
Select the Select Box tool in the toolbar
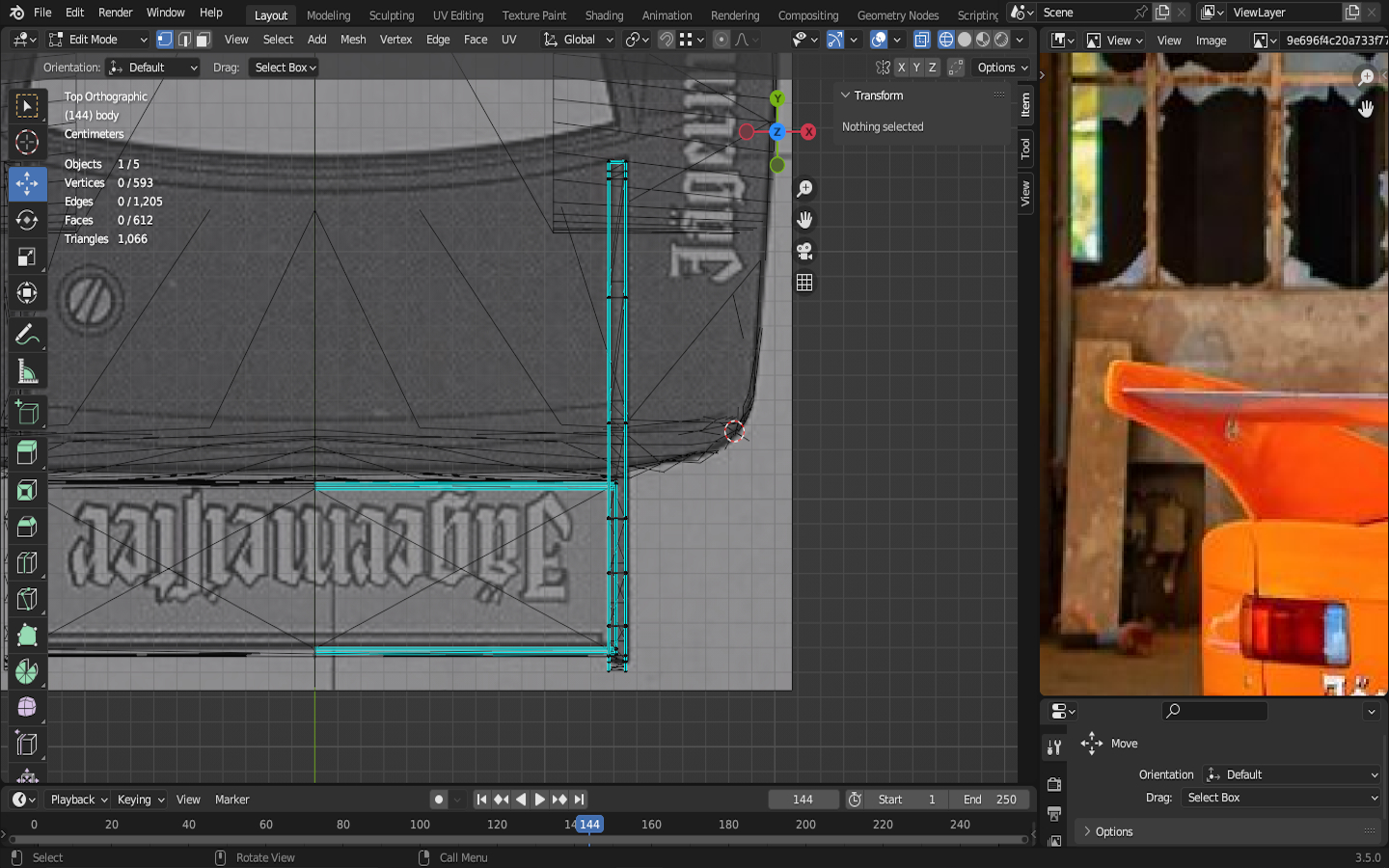27,105
